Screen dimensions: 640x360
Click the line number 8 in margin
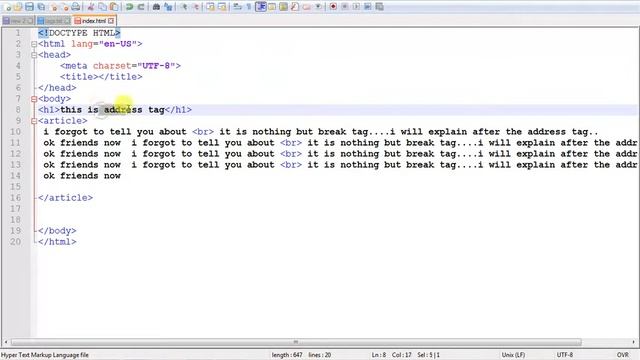18,110
